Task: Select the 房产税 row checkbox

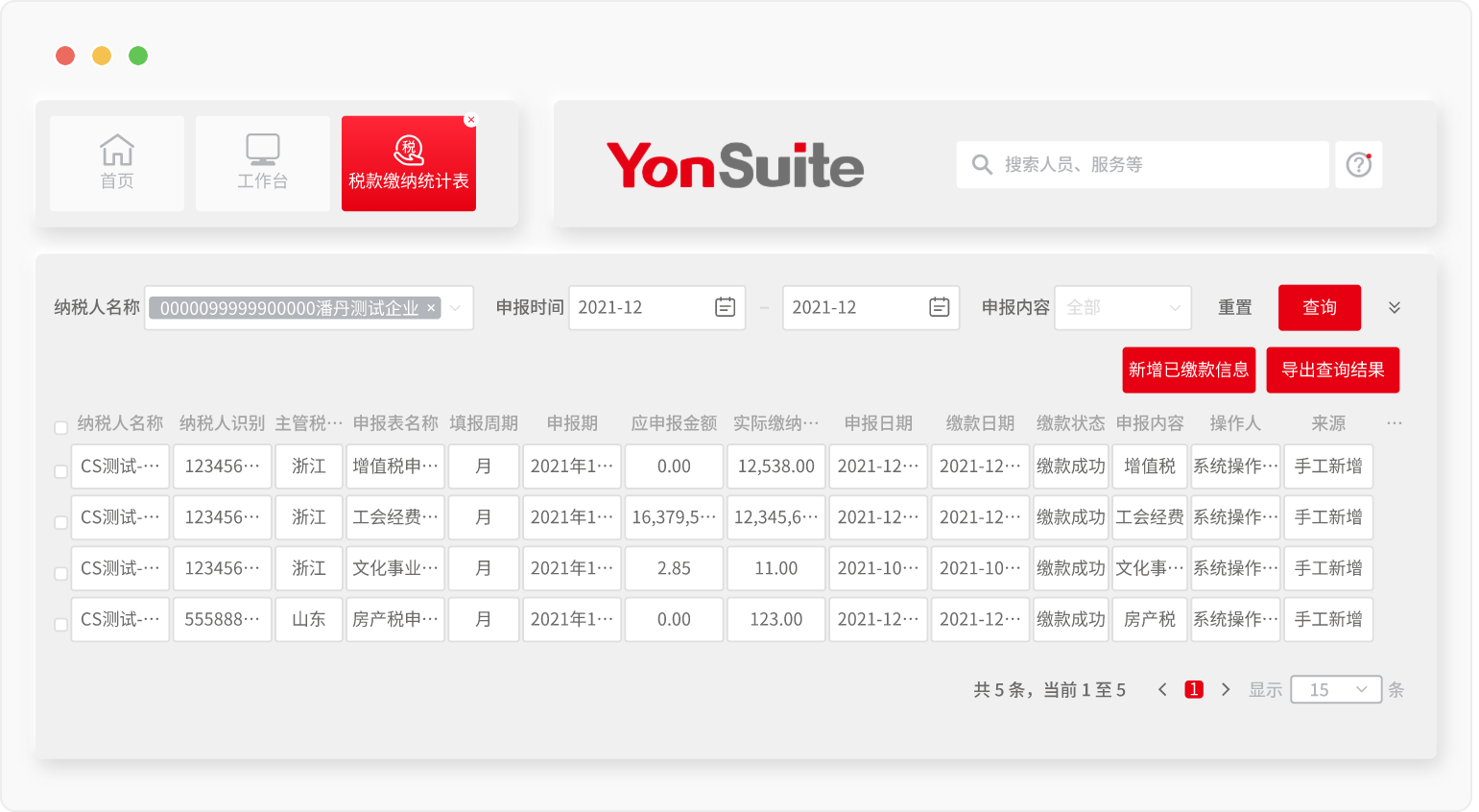Action: click(61, 625)
